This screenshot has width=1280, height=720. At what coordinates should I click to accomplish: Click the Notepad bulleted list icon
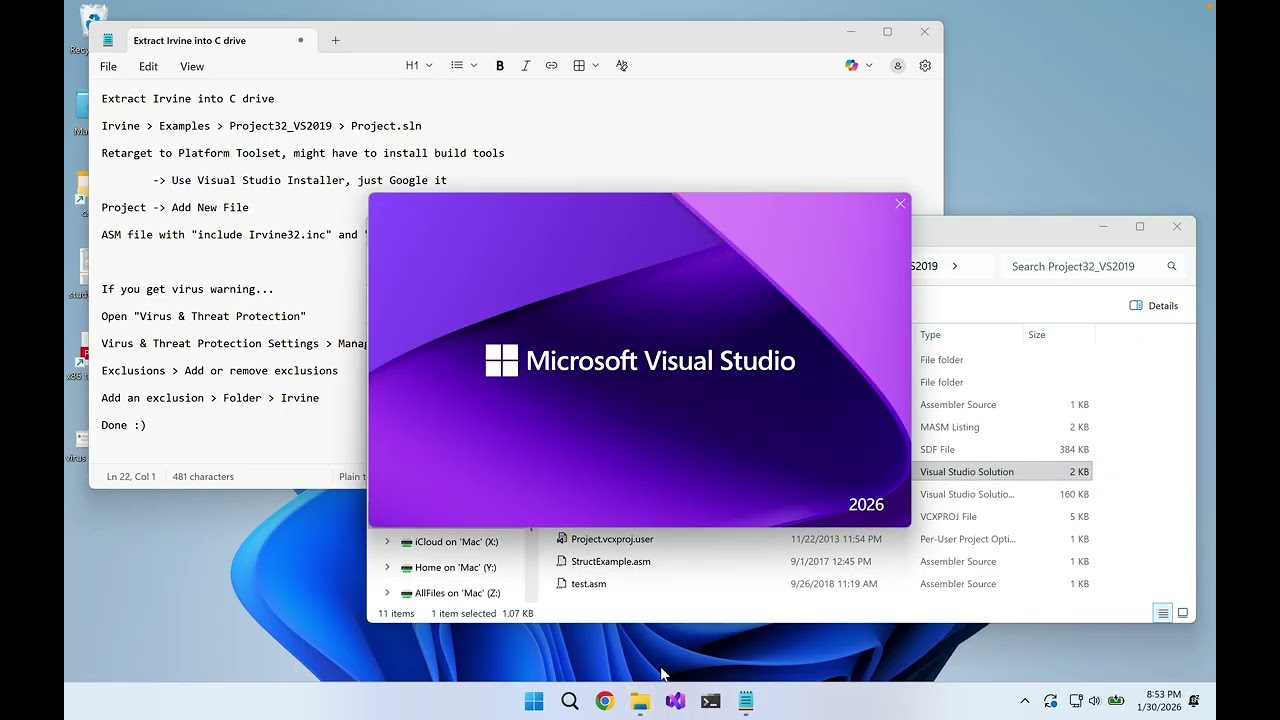pos(457,66)
